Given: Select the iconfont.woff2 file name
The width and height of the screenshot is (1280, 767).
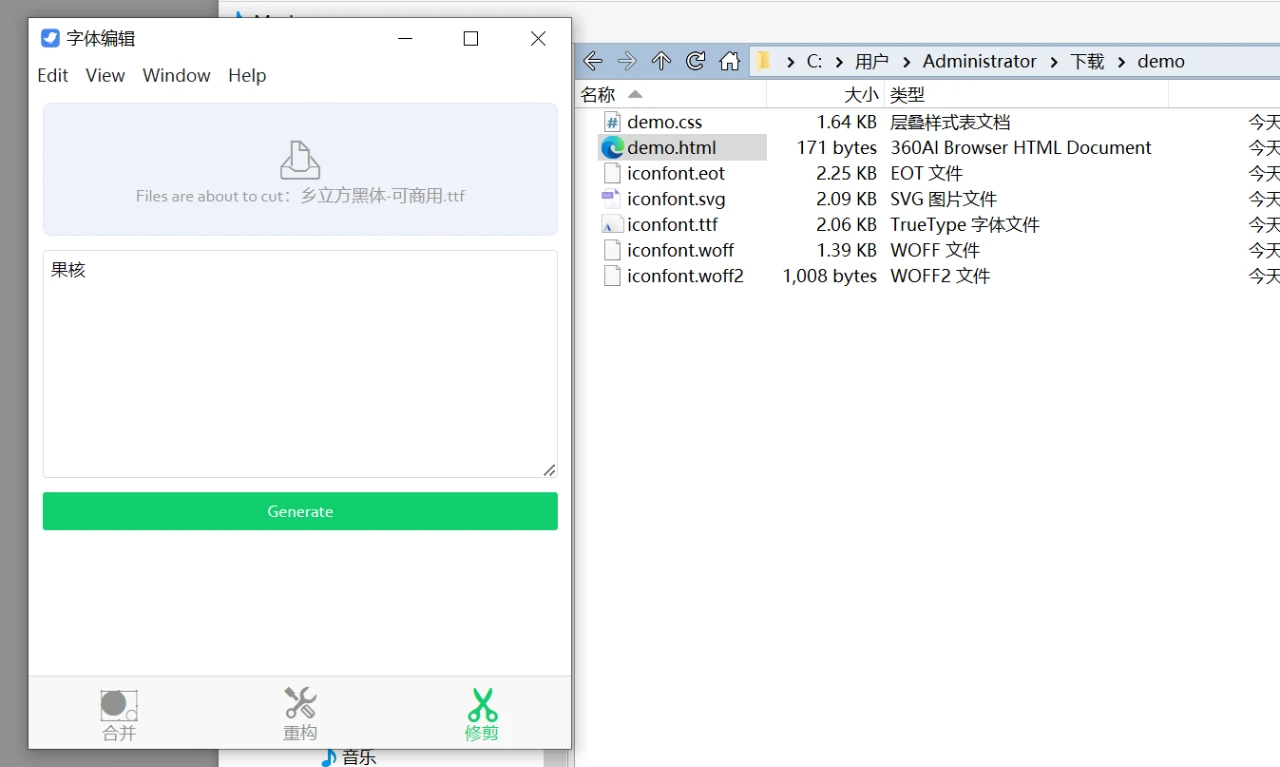Looking at the screenshot, I should coord(686,276).
